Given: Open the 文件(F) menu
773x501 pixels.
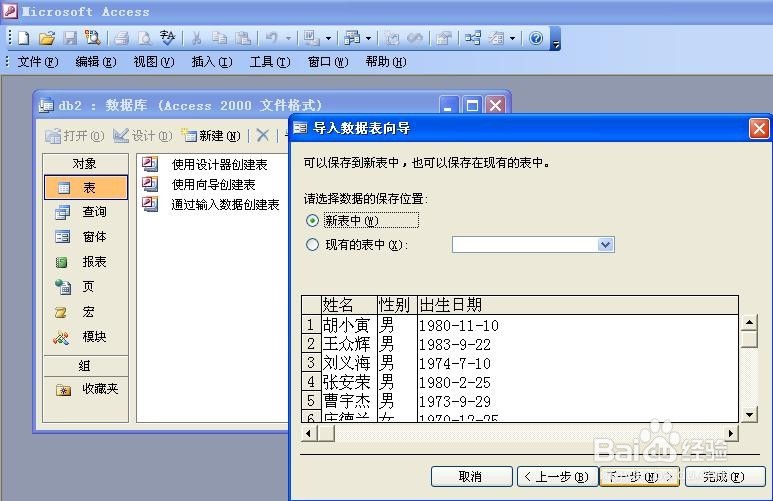Looking at the screenshot, I should [37, 62].
